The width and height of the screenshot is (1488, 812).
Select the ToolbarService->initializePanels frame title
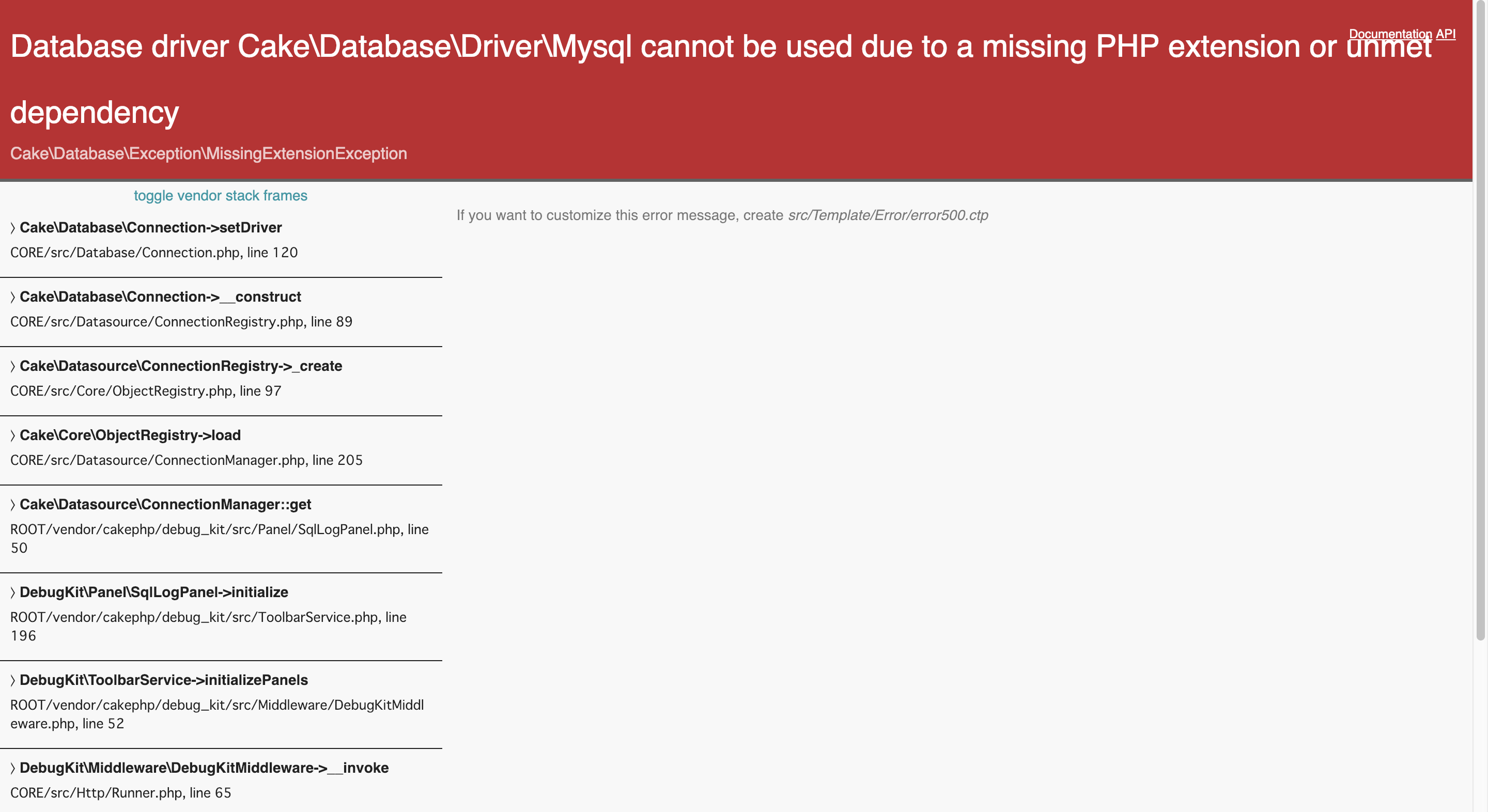pos(163,680)
